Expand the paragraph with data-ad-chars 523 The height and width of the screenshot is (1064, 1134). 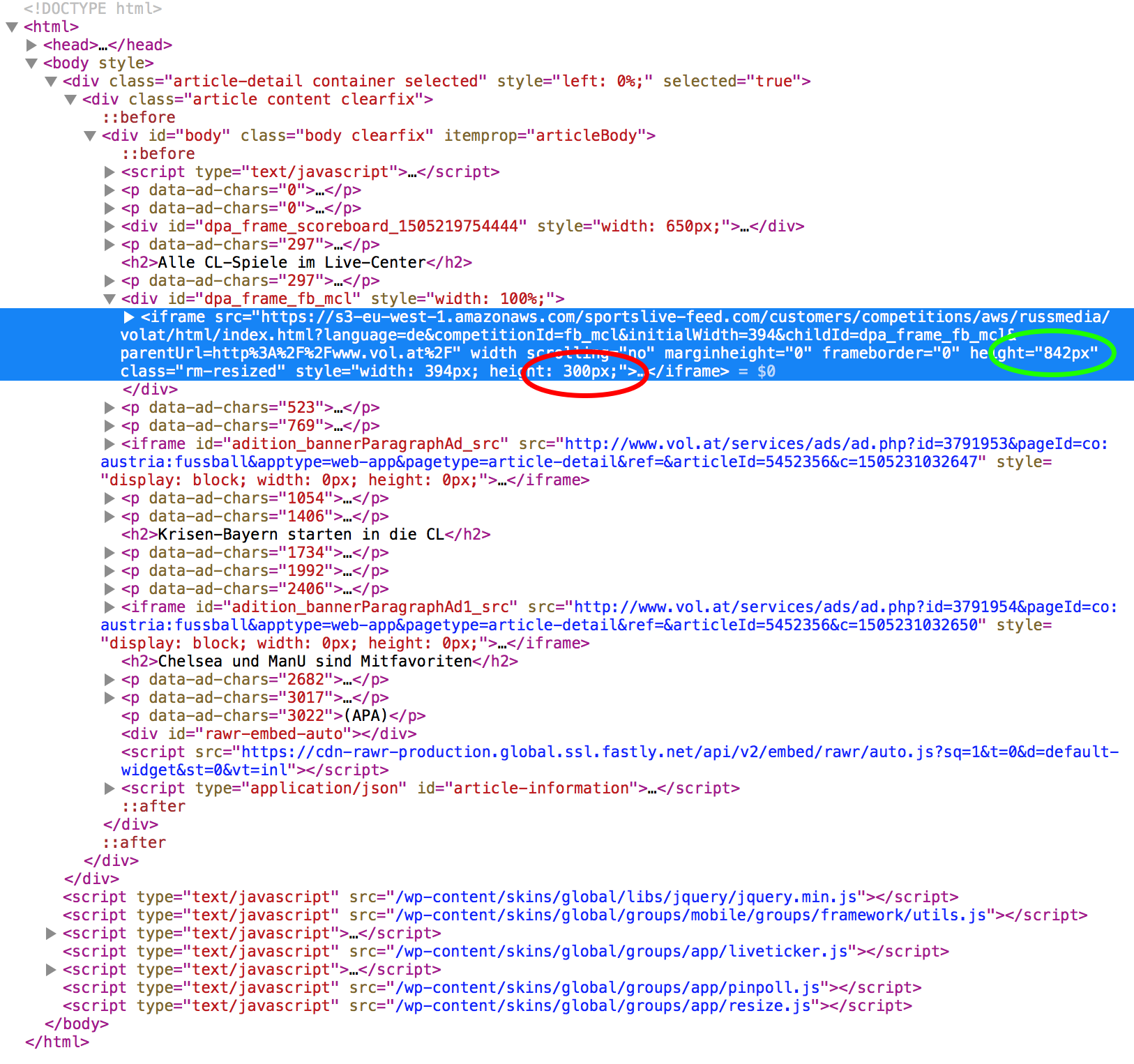pos(109,408)
